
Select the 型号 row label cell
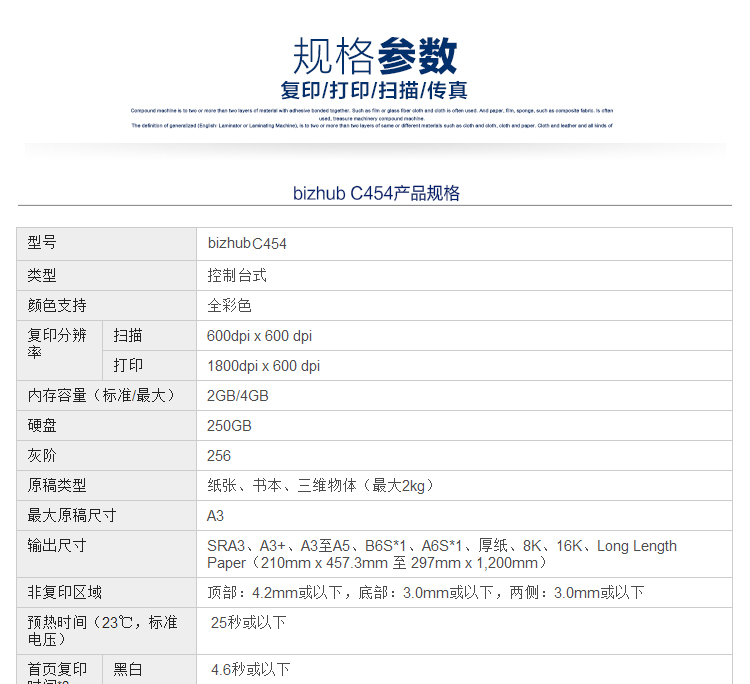[x=42, y=243]
